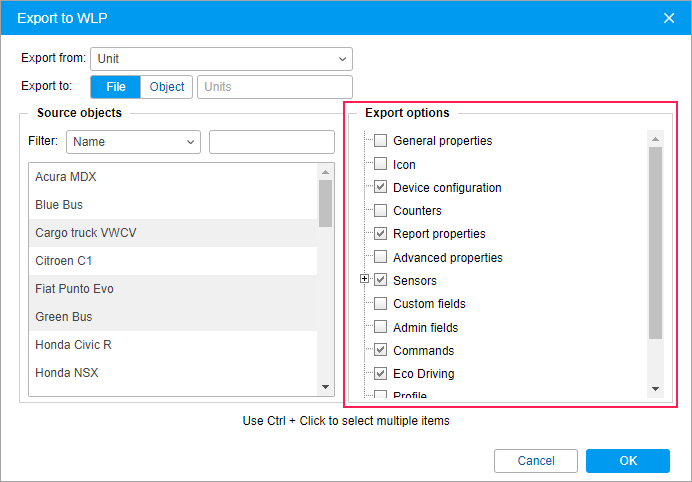
Task: Switch export target to Object
Action: pyautogui.click(x=166, y=87)
